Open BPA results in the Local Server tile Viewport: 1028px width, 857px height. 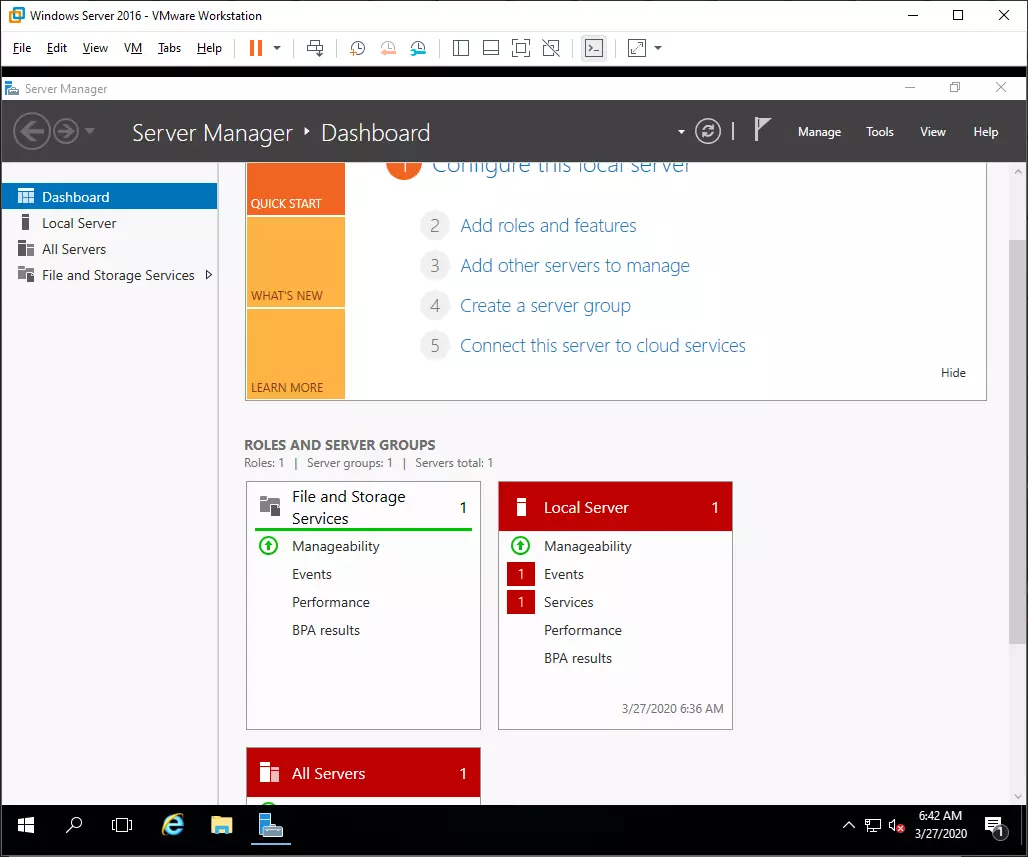point(578,659)
